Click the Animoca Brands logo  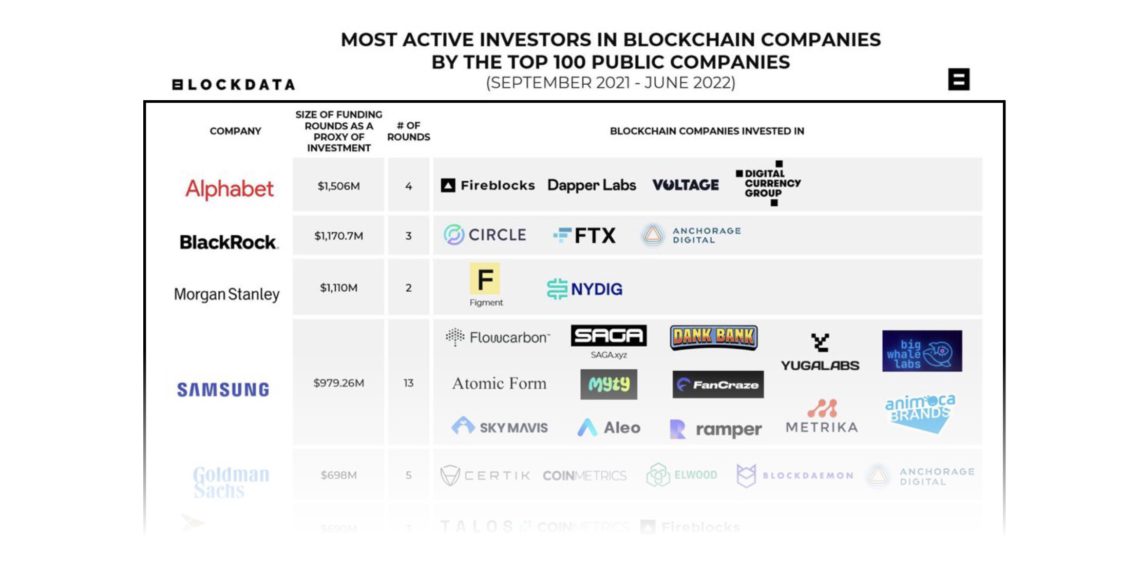point(920,411)
